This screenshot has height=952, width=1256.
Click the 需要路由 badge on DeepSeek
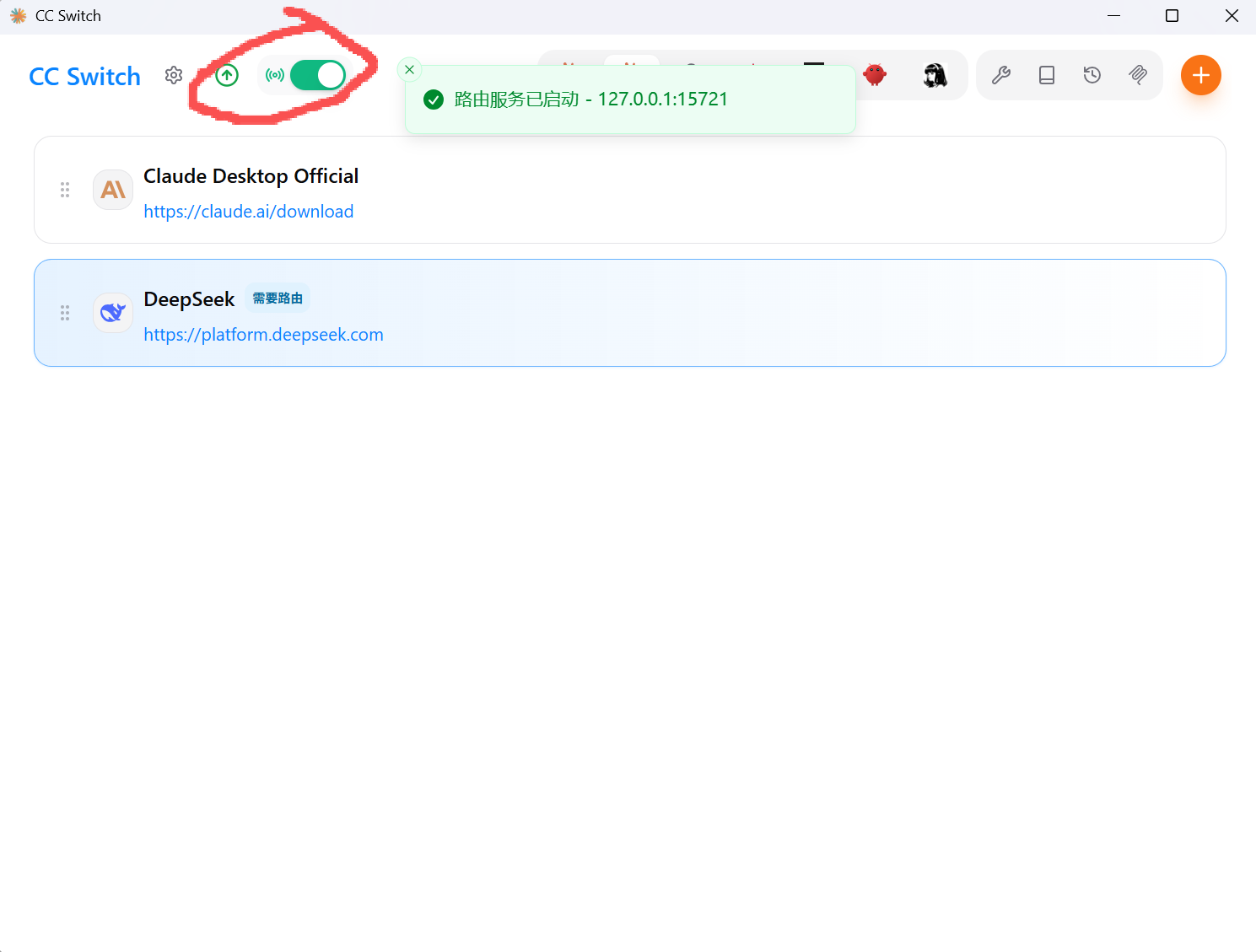point(278,299)
